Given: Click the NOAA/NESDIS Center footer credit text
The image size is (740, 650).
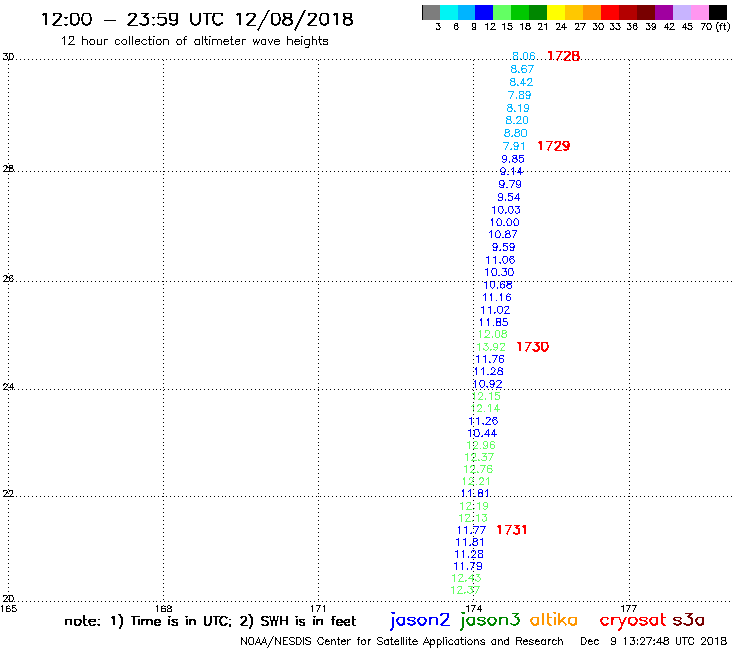Looking at the screenshot, I should (402, 641).
